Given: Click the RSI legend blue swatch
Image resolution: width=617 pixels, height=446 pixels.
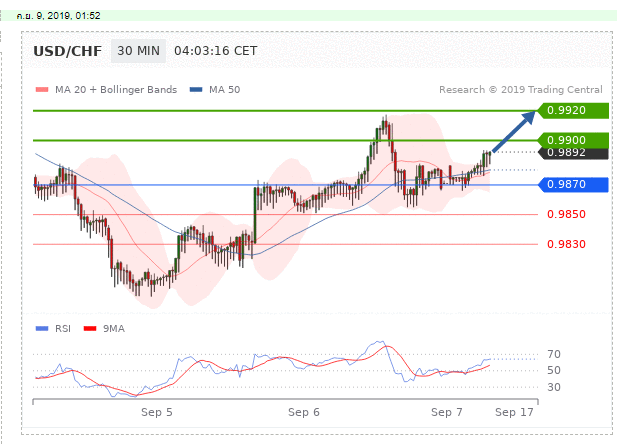Looking at the screenshot, I should (42, 328).
